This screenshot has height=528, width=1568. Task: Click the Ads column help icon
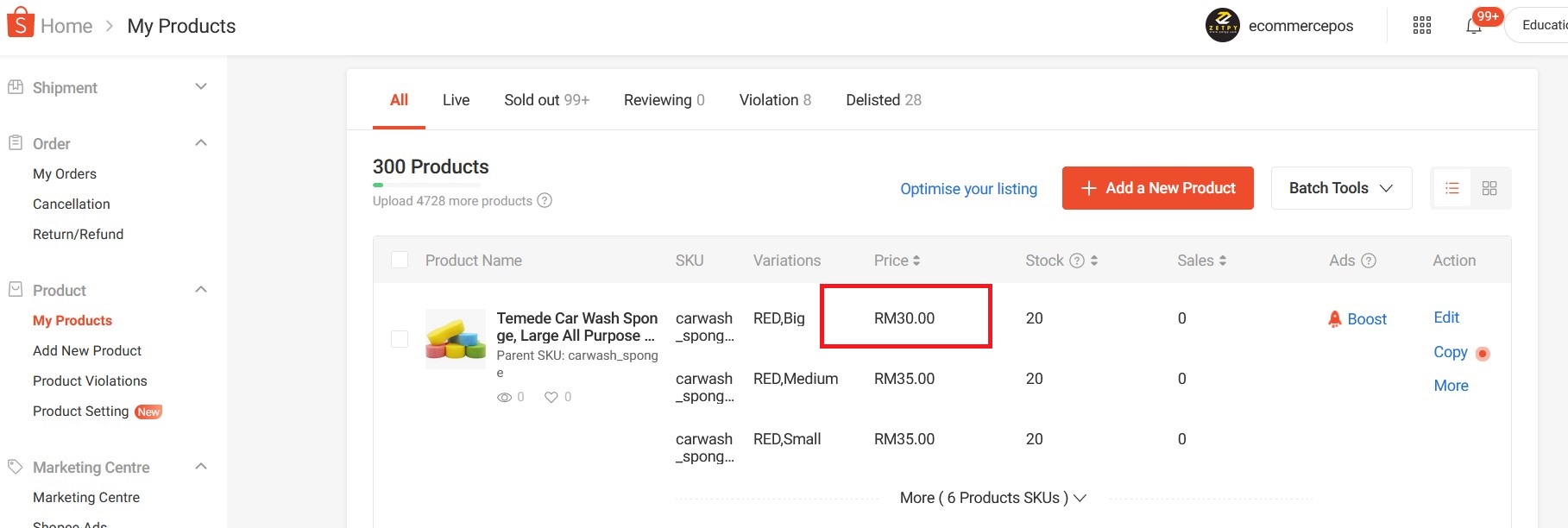(1369, 261)
